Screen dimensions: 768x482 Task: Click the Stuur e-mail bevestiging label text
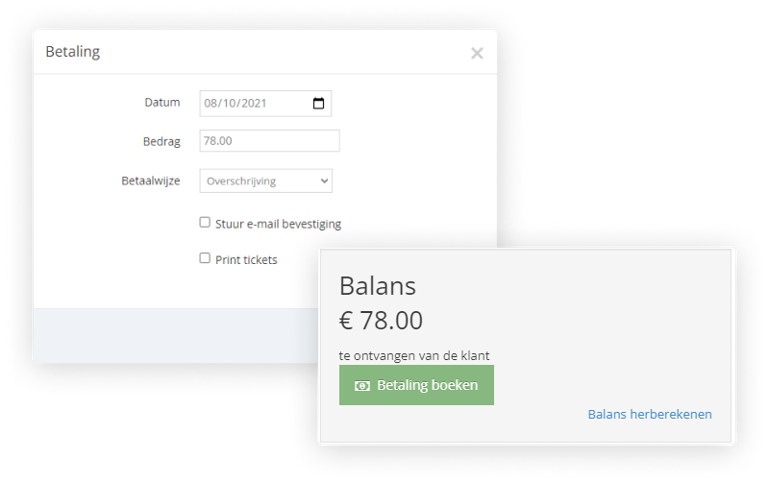278,224
